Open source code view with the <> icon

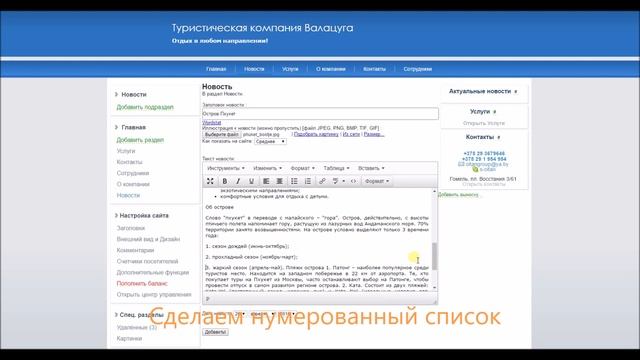click(x=353, y=181)
